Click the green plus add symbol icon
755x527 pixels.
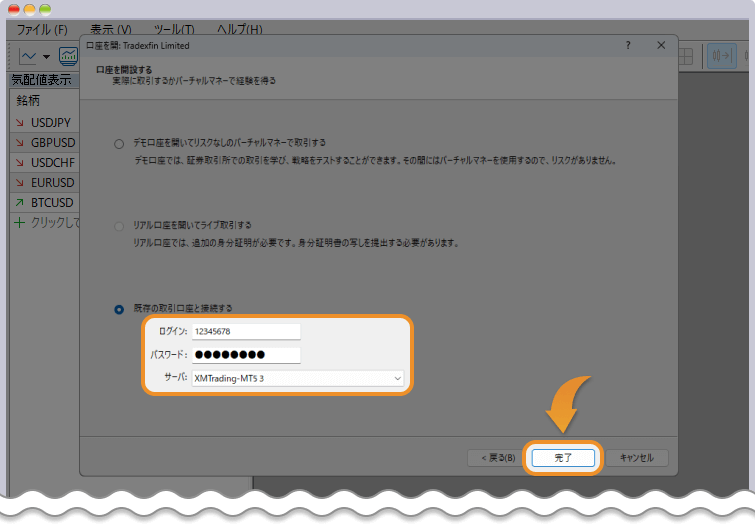click(19, 223)
